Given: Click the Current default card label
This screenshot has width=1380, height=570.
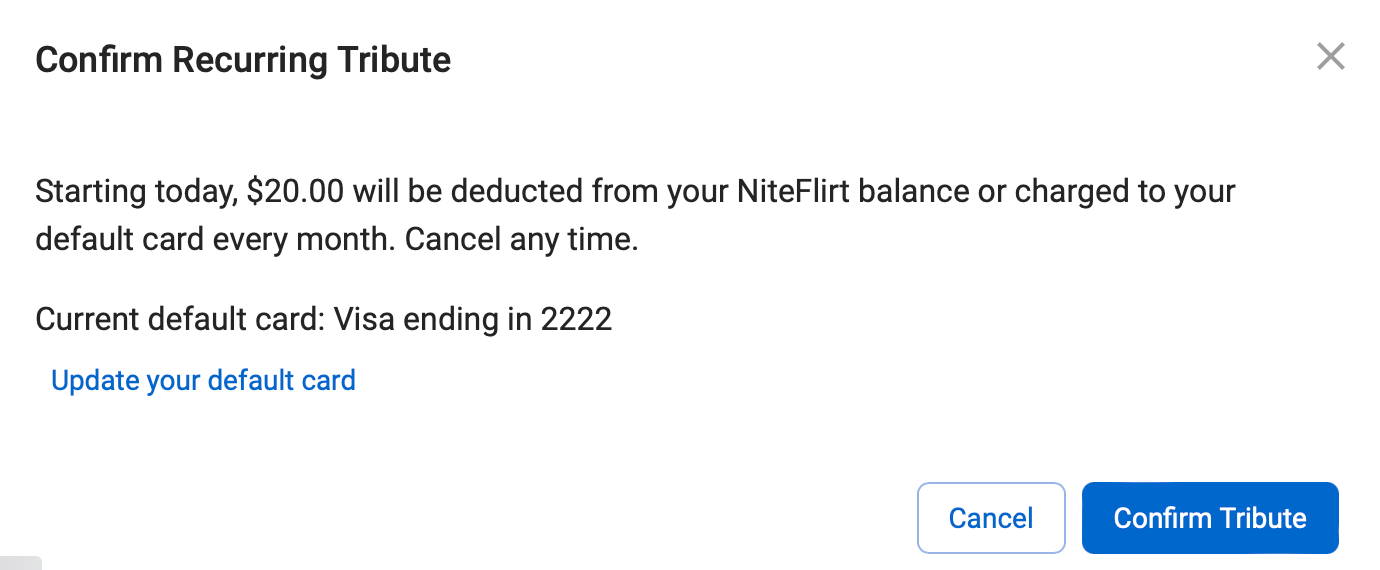Looking at the screenshot, I should tap(180, 319).
